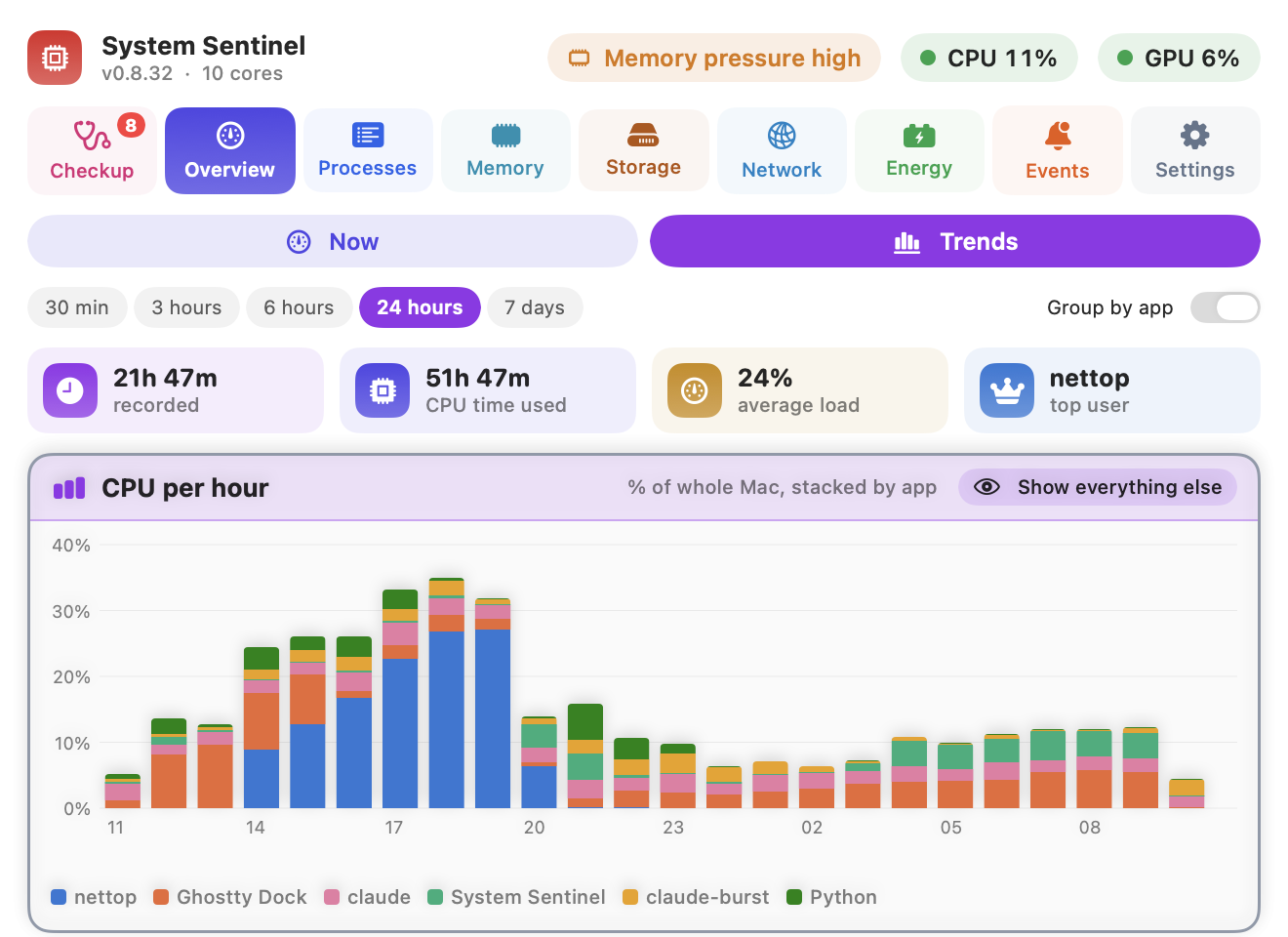Image resolution: width=1288 pixels, height=937 pixels.
Task: Click the chart bar above the 14 label
Action: [x=262, y=727]
